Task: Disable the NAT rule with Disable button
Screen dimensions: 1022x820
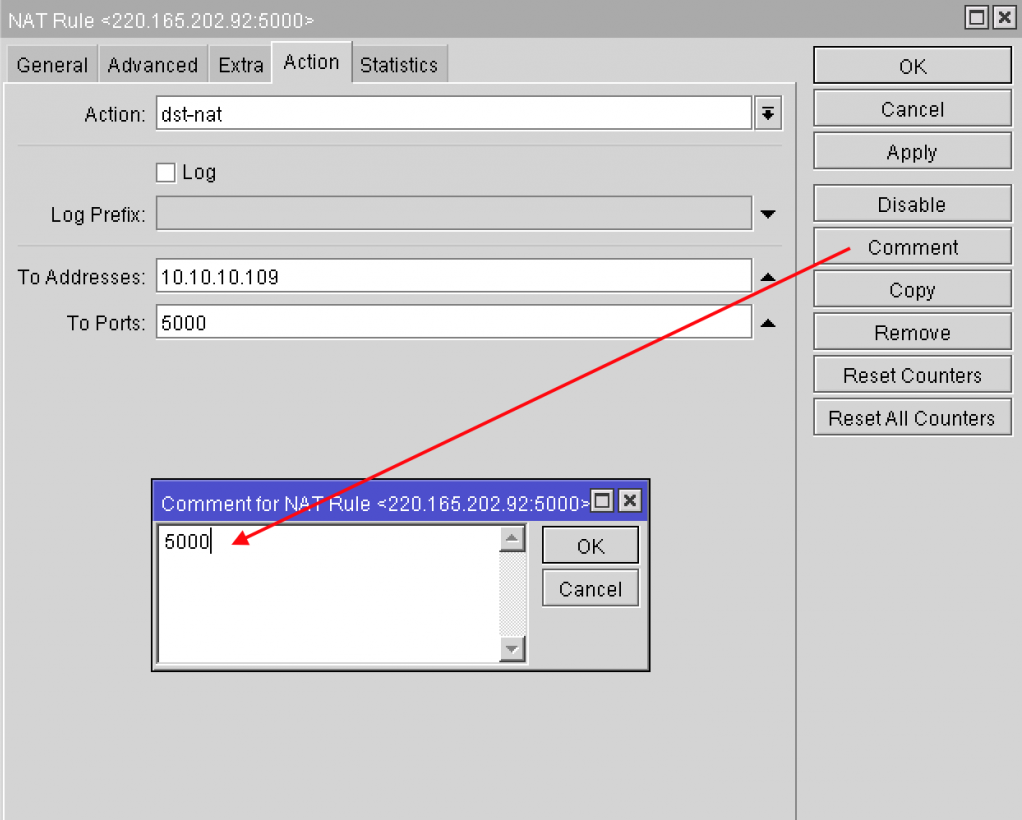Action: [x=912, y=204]
